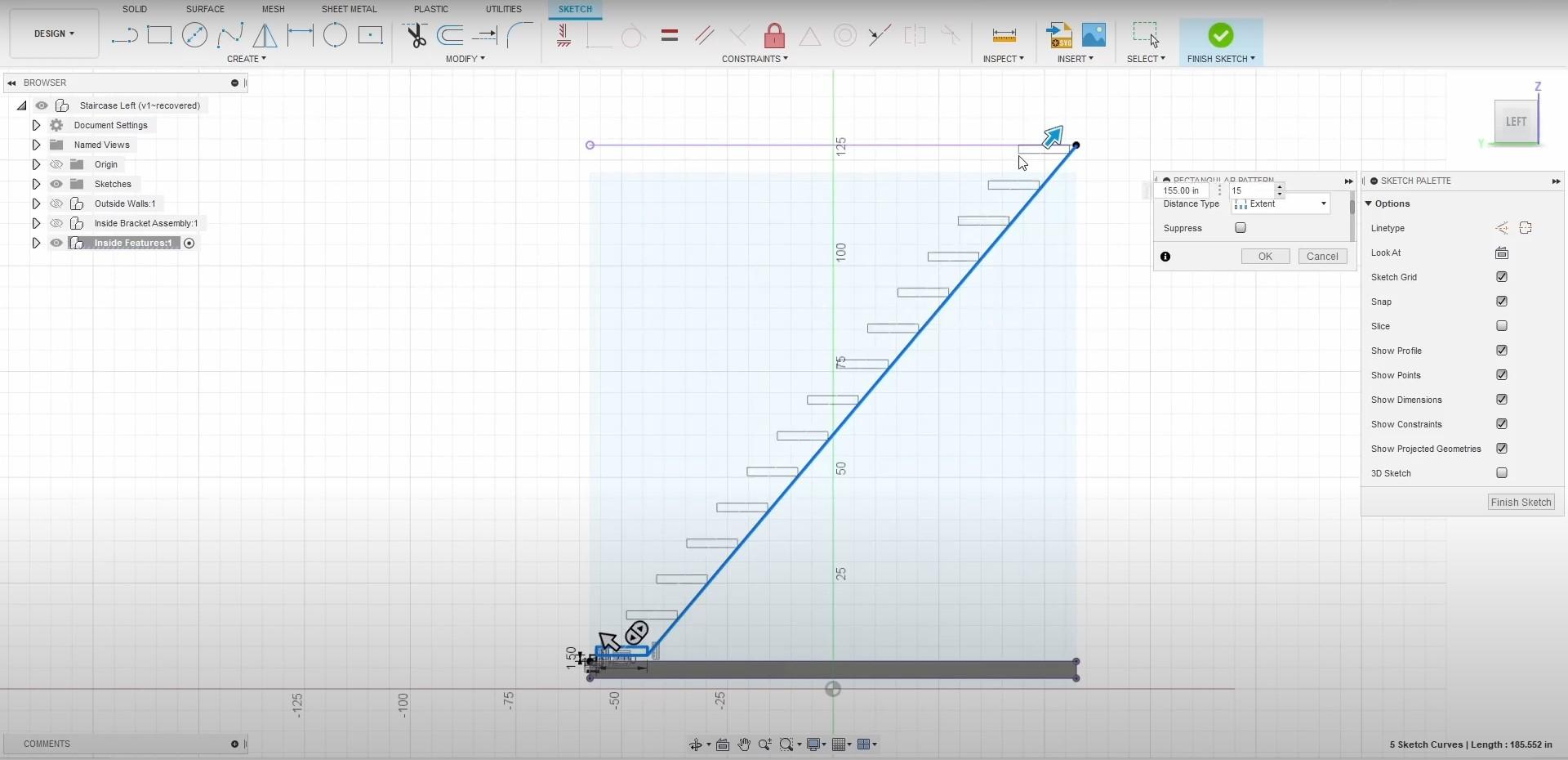Open the CONSTRAINTS dropdown menu
The width and height of the screenshot is (1568, 760).
(755, 59)
